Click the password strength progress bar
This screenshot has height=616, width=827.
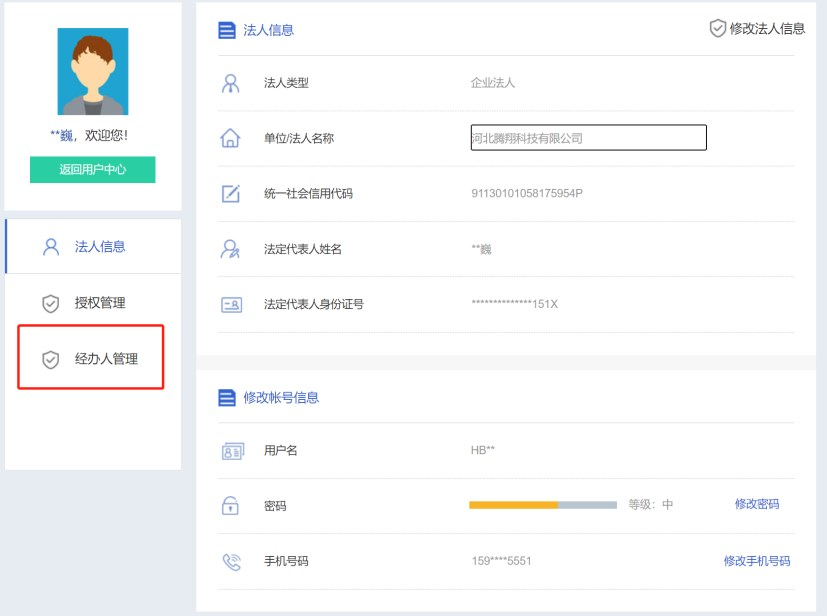(x=542, y=505)
